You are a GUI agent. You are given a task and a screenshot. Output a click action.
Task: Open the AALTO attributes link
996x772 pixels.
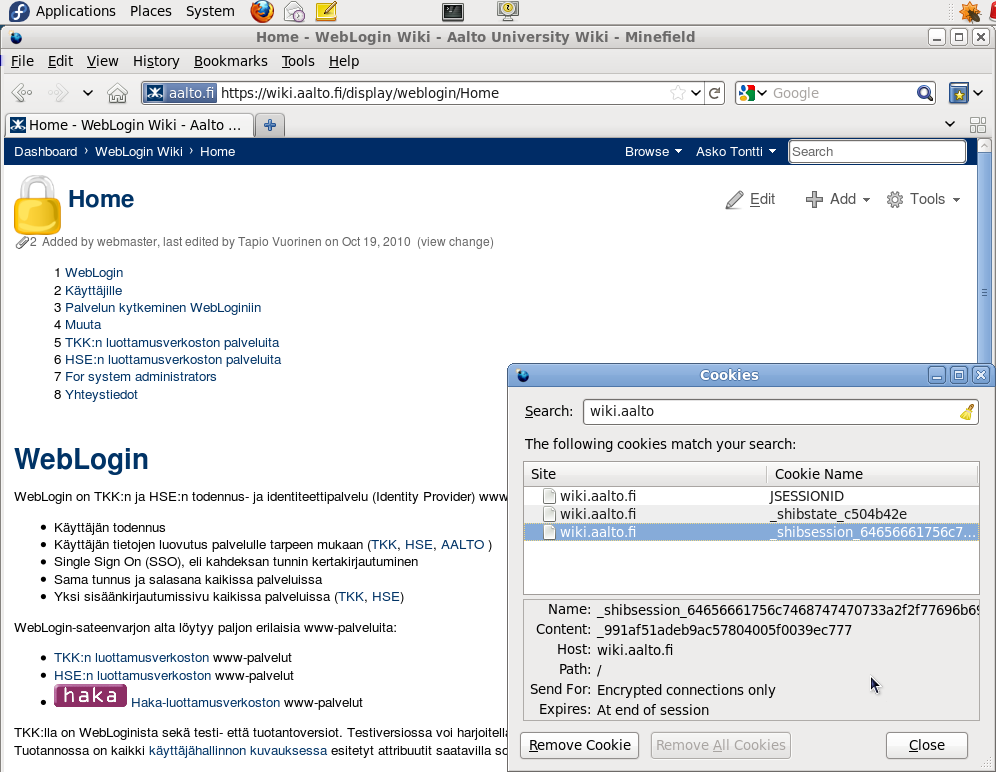pyautogui.click(x=462, y=545)
